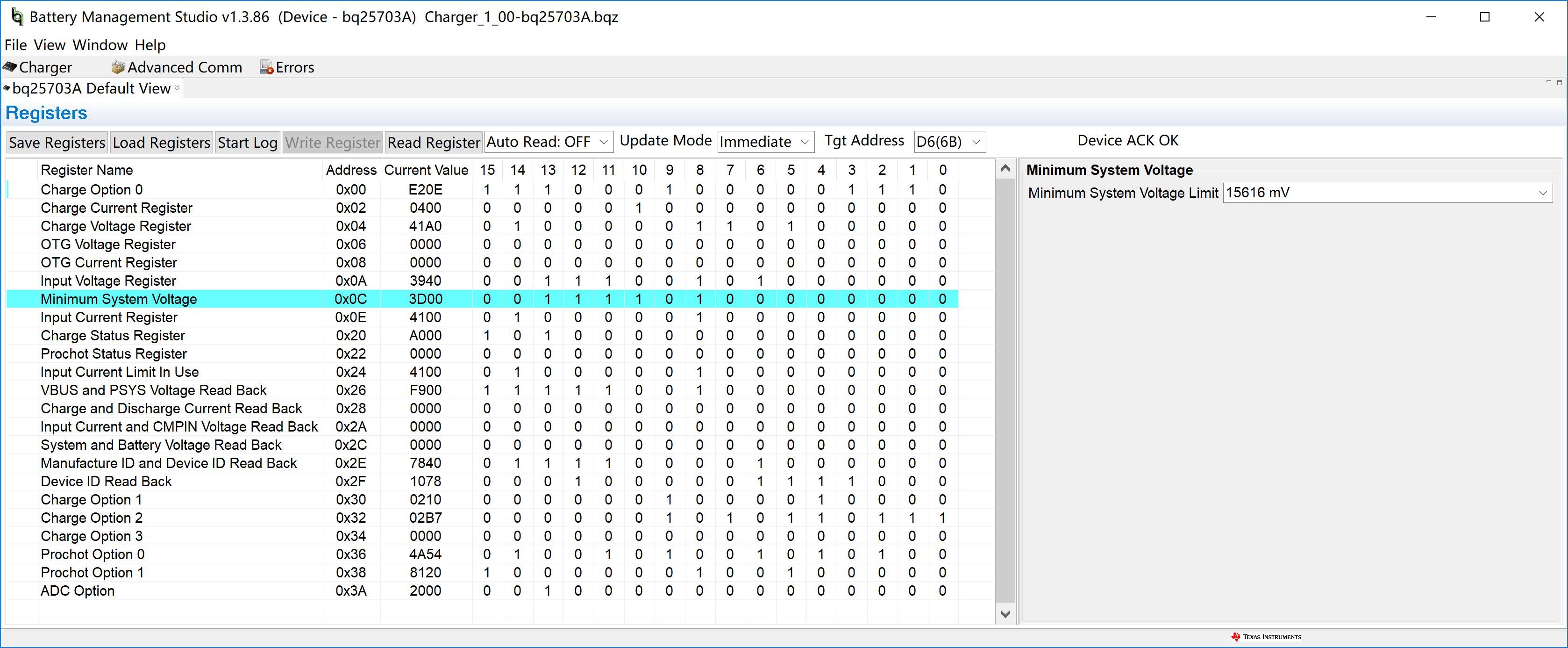
Task: Toggle bit 10 of Charge Current Register
Action: [x=639, y=209]
